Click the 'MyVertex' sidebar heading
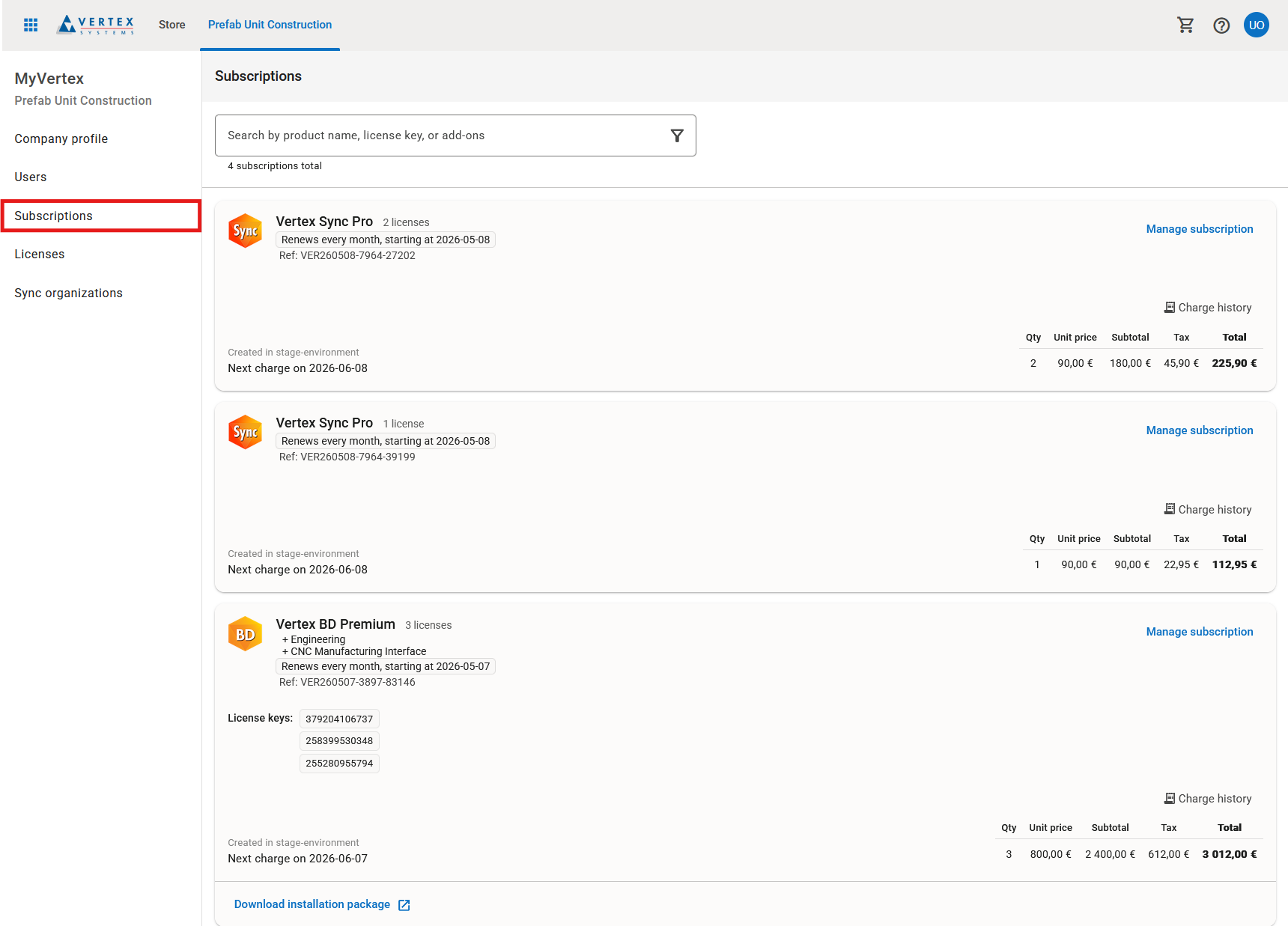Viewport: 1288px width, 926px height. coord(49,79)
